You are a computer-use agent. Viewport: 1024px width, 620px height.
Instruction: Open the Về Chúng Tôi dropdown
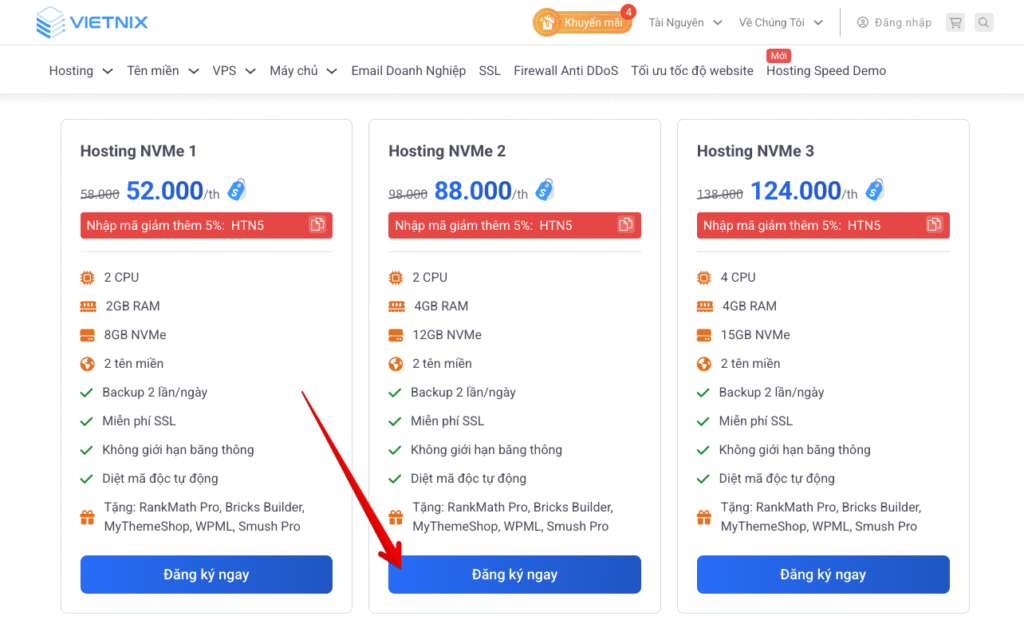781,22
